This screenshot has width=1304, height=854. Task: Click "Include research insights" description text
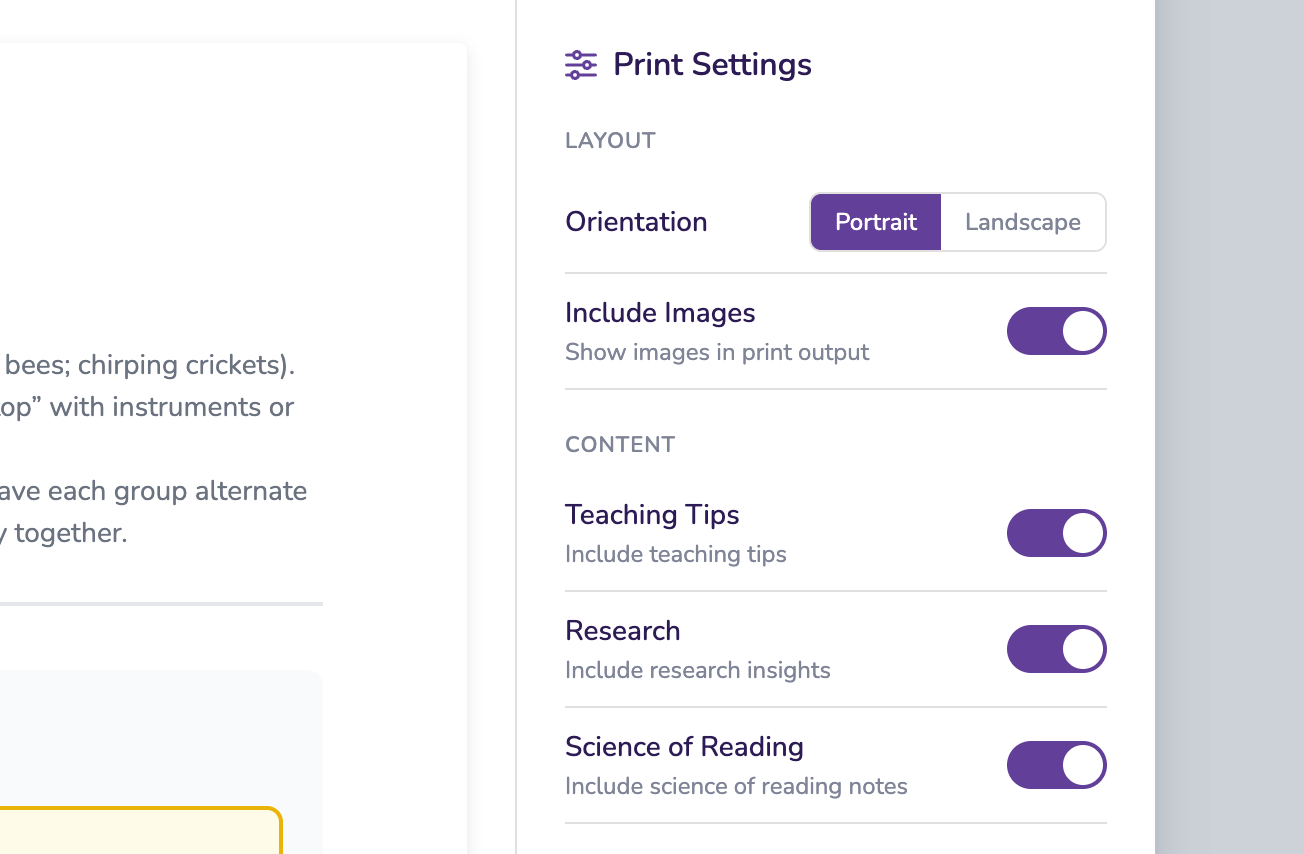(697, 671)
